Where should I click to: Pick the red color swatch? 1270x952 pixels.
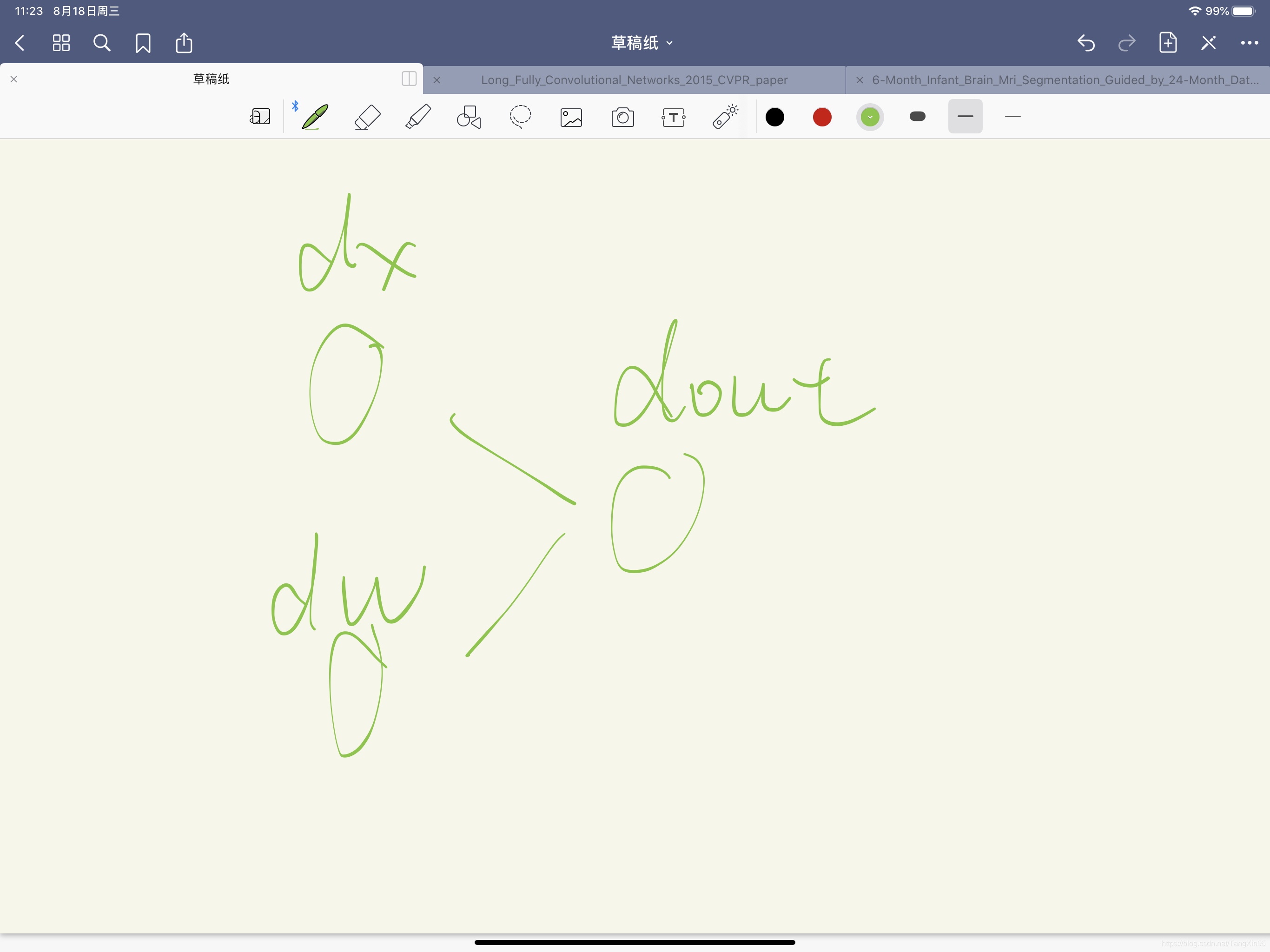point(822,117)
